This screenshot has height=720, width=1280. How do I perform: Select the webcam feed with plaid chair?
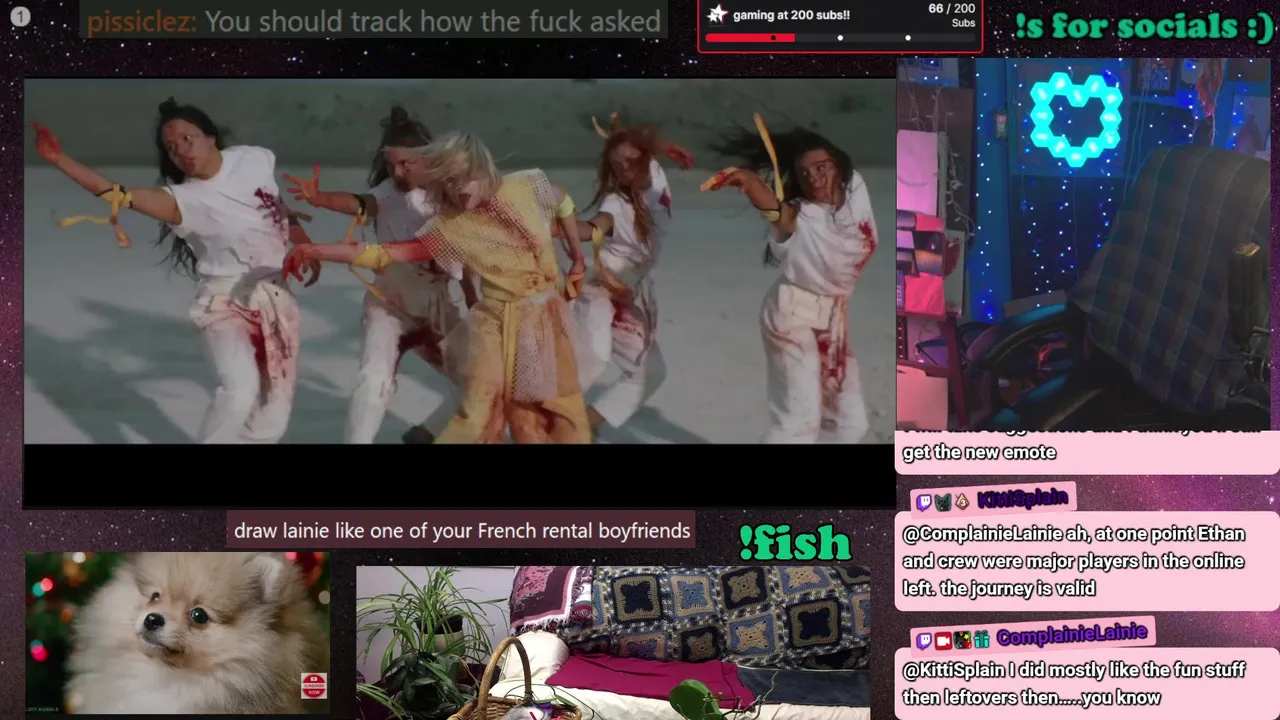[1083, 244]
